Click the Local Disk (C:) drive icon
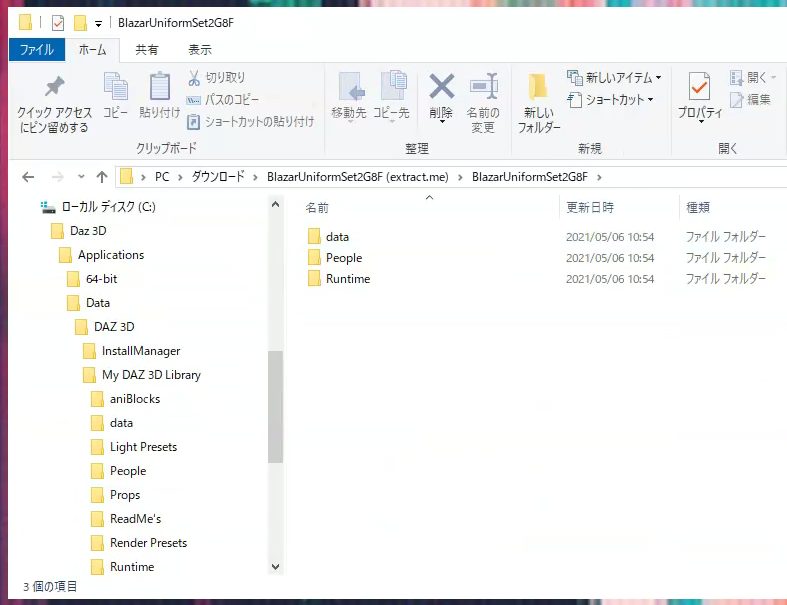 (48, 207)
